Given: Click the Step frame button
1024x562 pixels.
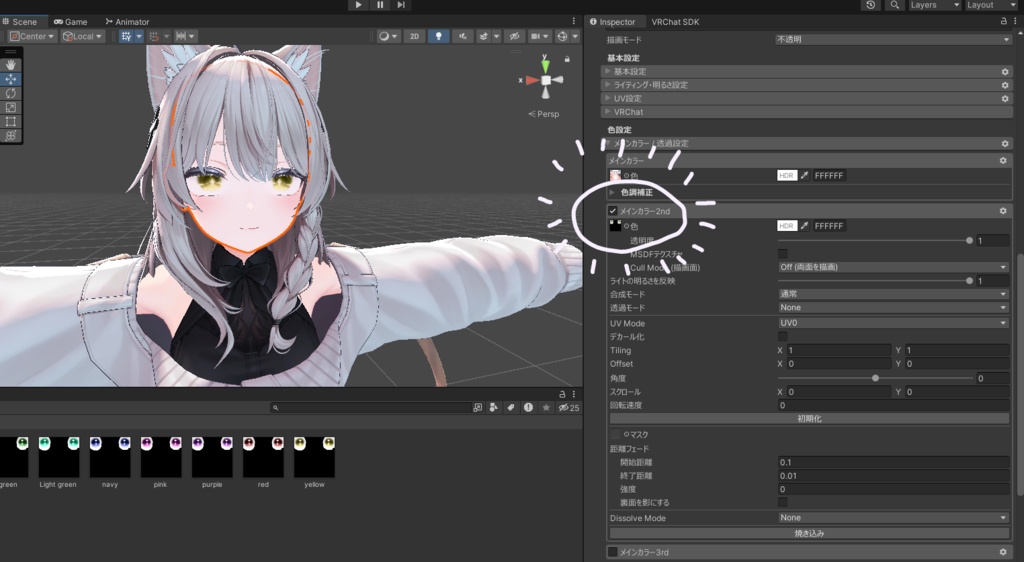Looking at the screenshot, I should click(x=401, y=5).
